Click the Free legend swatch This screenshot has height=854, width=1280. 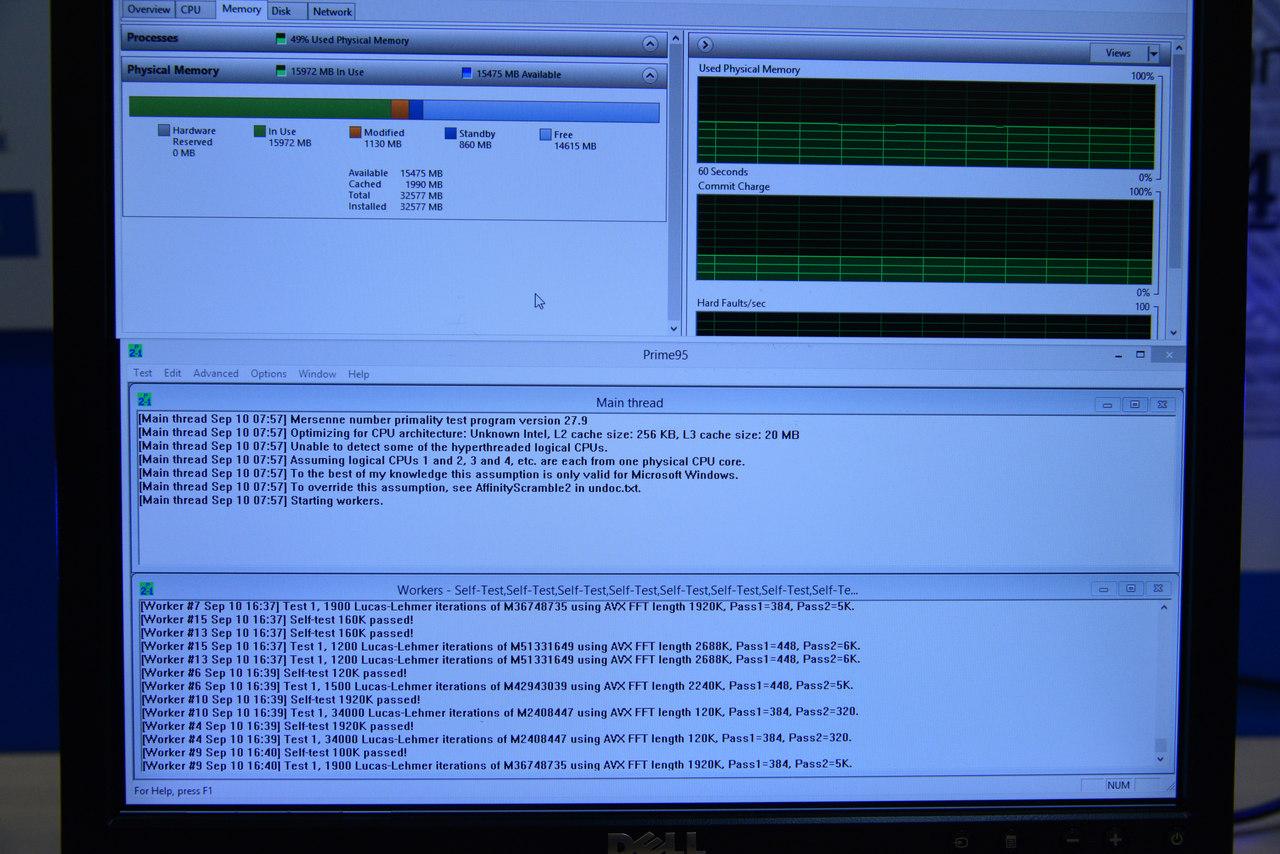545,134
